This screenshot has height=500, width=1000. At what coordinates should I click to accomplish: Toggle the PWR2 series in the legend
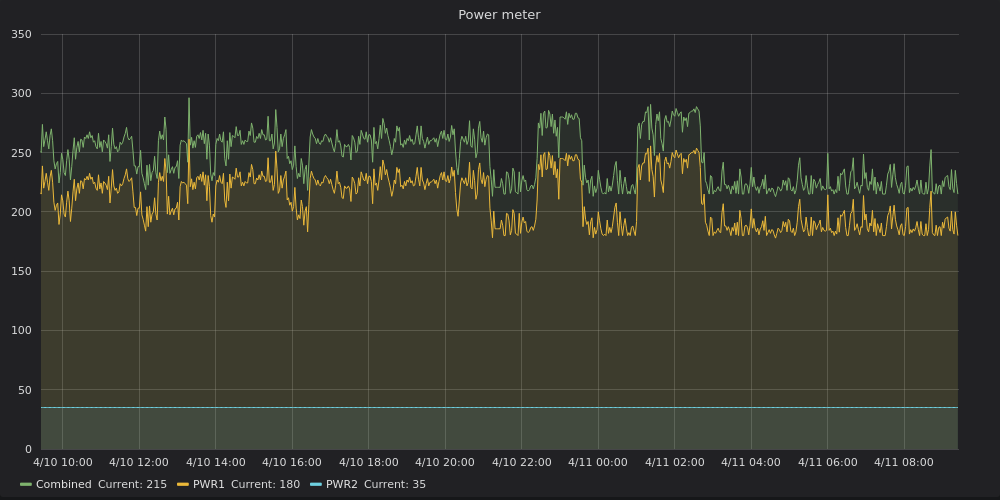point(342,485)
